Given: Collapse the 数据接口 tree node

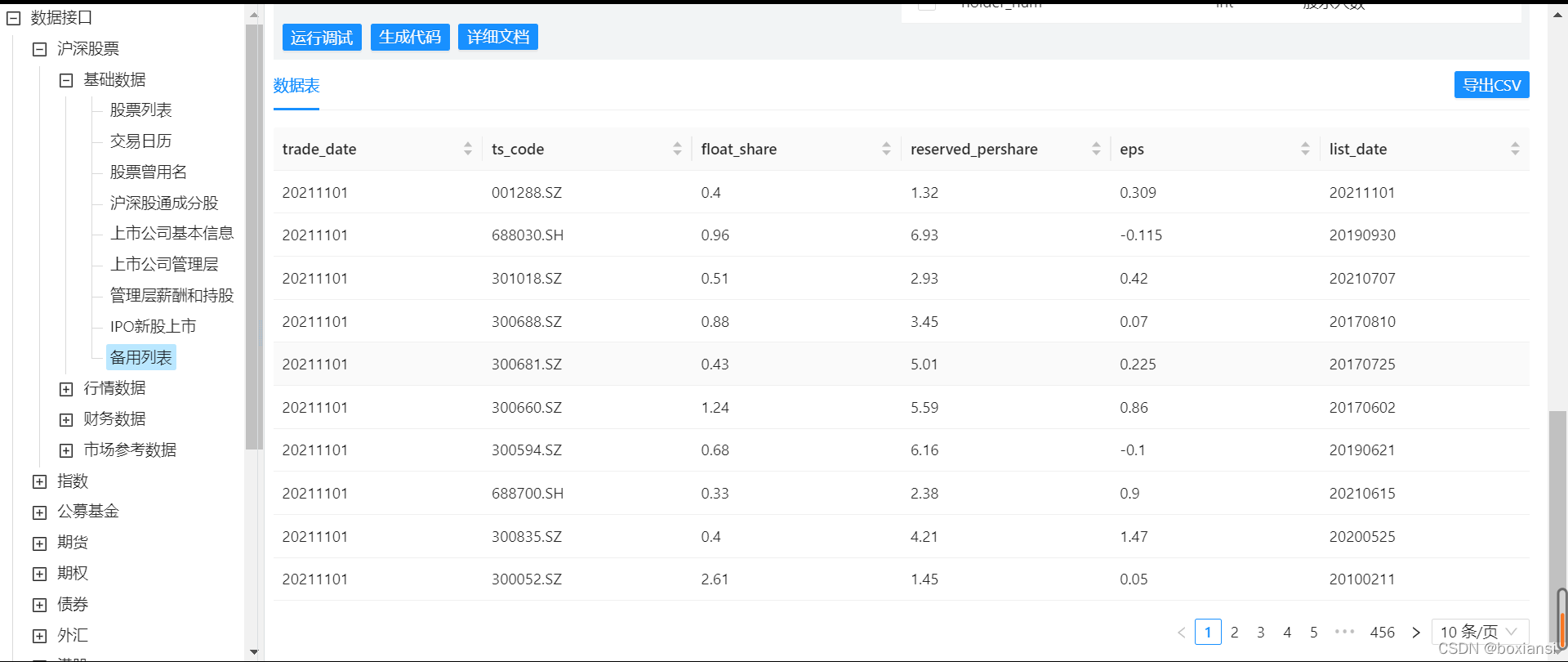Looking at the screenshot, I should pyautogui.click(x=14, y=18).
